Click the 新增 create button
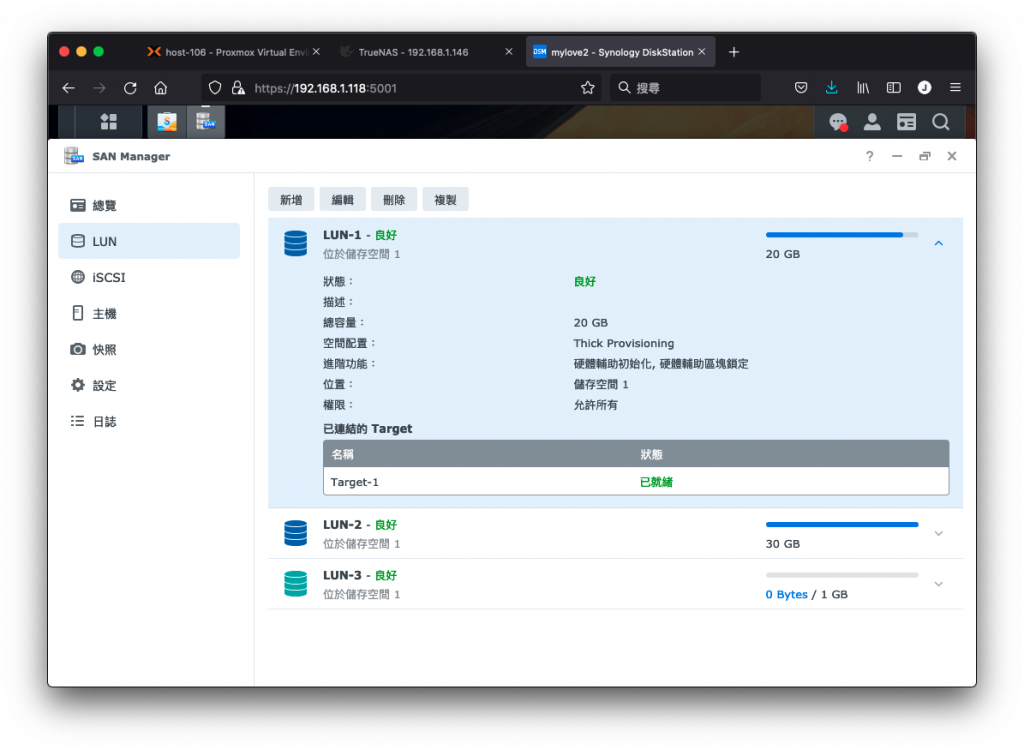 pos(291,199)
